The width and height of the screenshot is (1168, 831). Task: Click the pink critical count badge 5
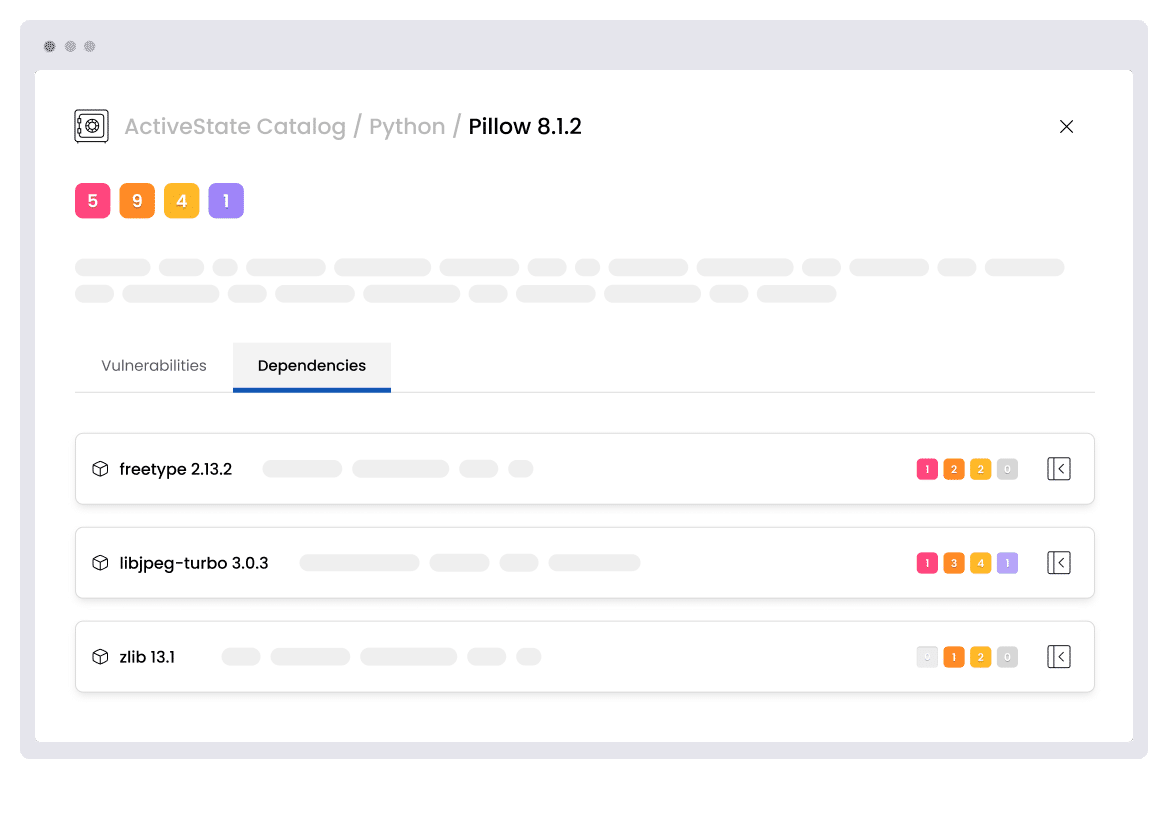92,201
